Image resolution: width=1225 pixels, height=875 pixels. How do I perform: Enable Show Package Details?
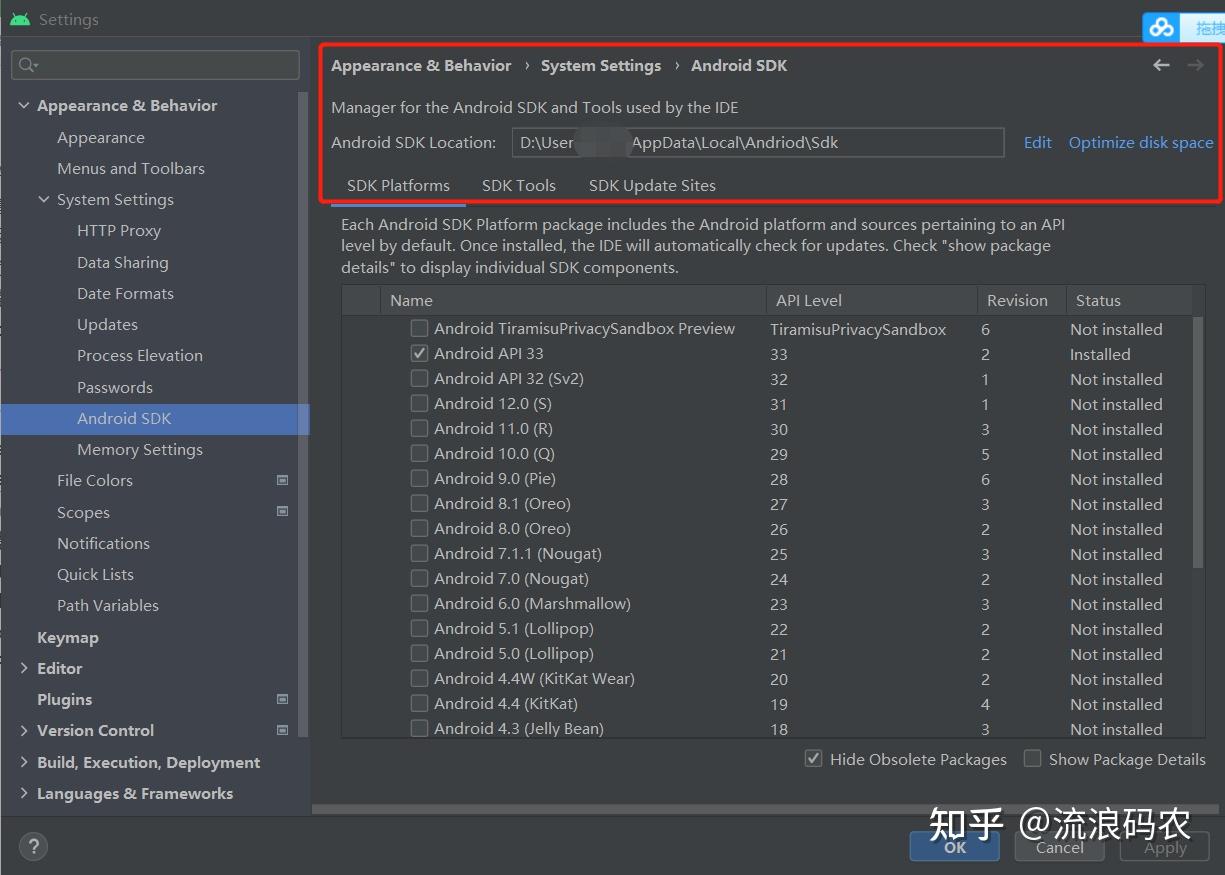(1032, 758)
